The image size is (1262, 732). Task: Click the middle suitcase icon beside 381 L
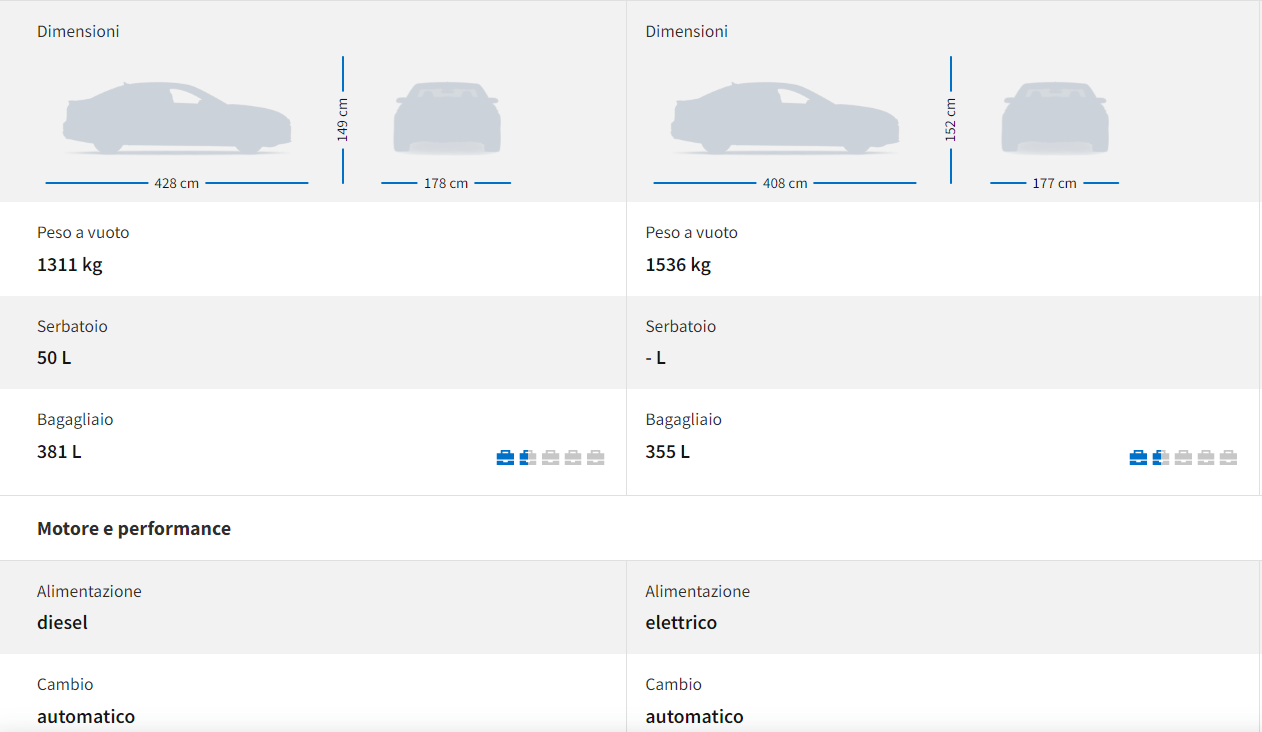pos(550,458)
